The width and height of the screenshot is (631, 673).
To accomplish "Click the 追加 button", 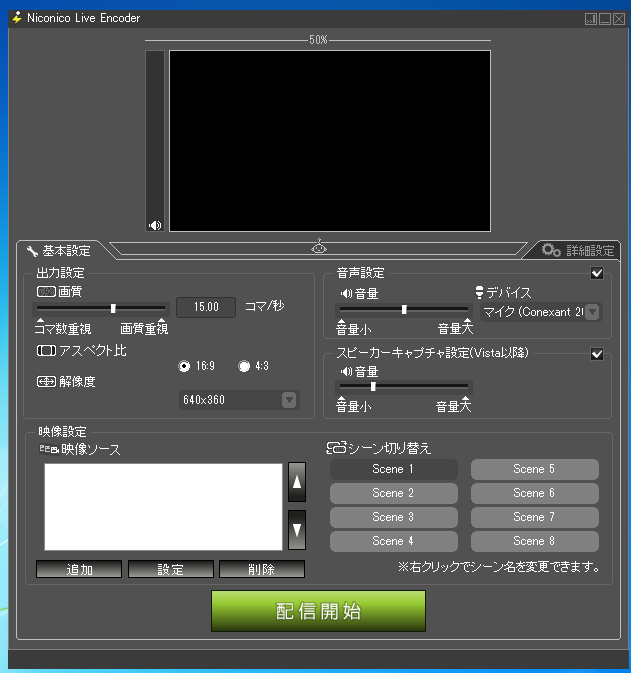I will click(79, 569).
